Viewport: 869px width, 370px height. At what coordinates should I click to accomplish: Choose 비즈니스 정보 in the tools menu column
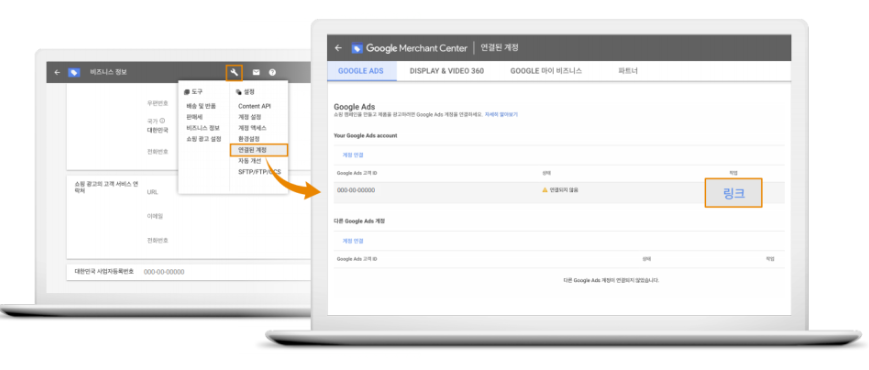203,128
